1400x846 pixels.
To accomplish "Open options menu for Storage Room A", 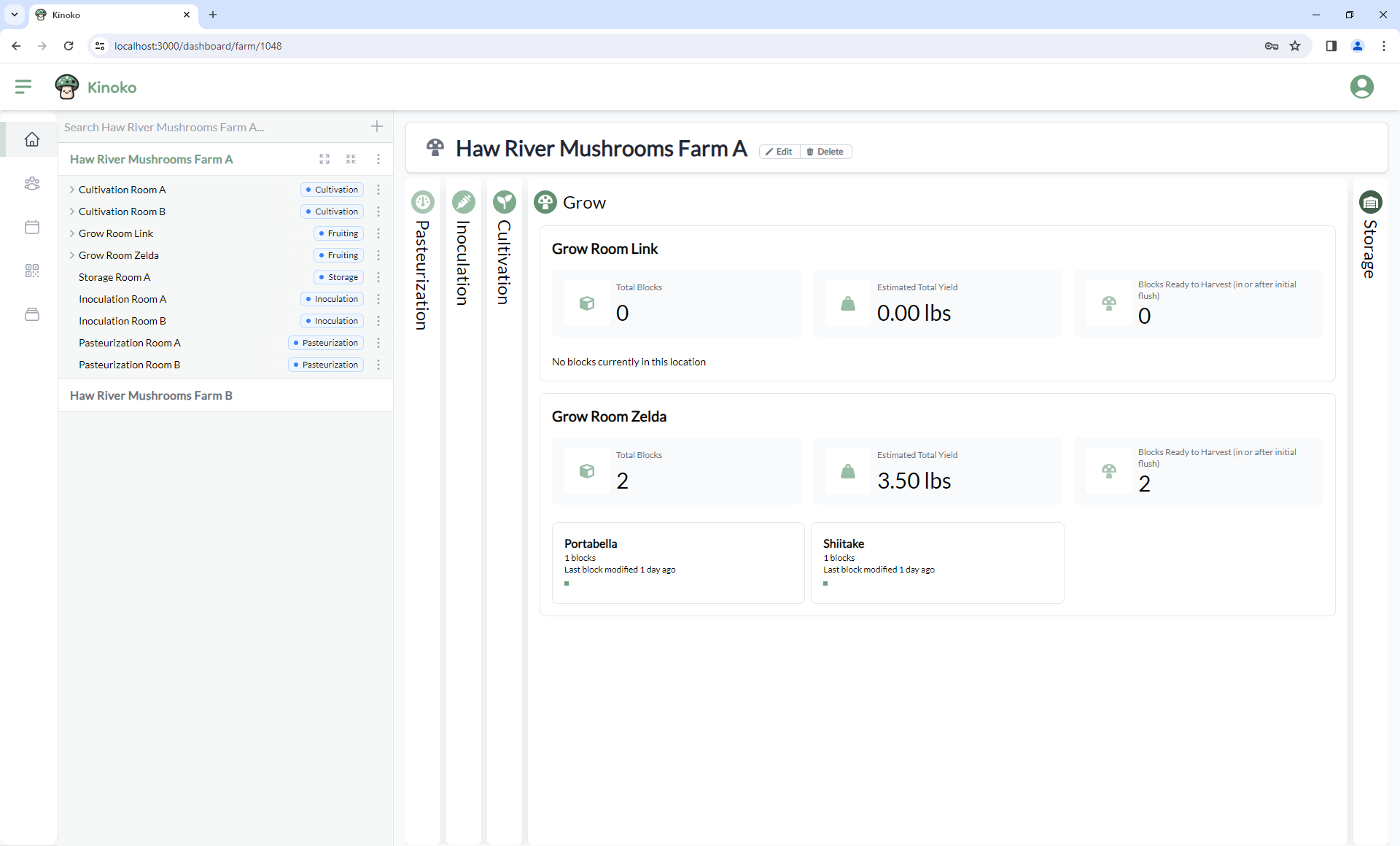I will click(378, 277).
